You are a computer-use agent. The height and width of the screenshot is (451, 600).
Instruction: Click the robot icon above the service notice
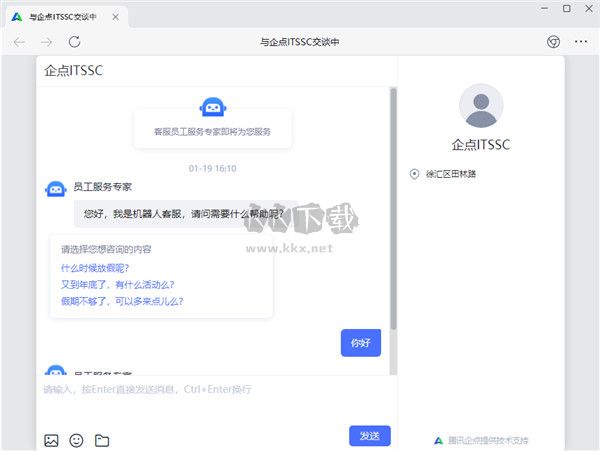[x=212, y=107]
